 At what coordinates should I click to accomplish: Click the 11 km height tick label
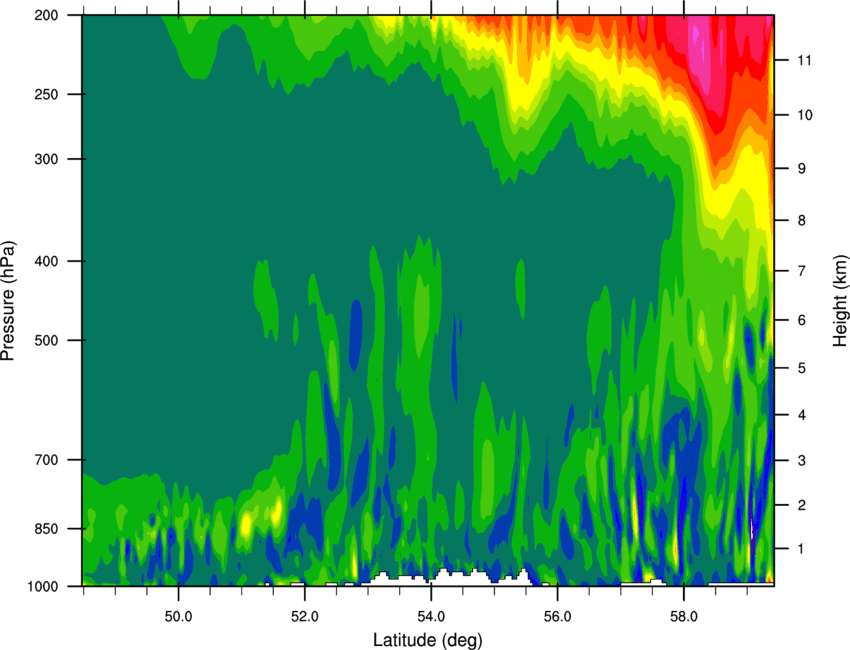[x=804, y=60]
